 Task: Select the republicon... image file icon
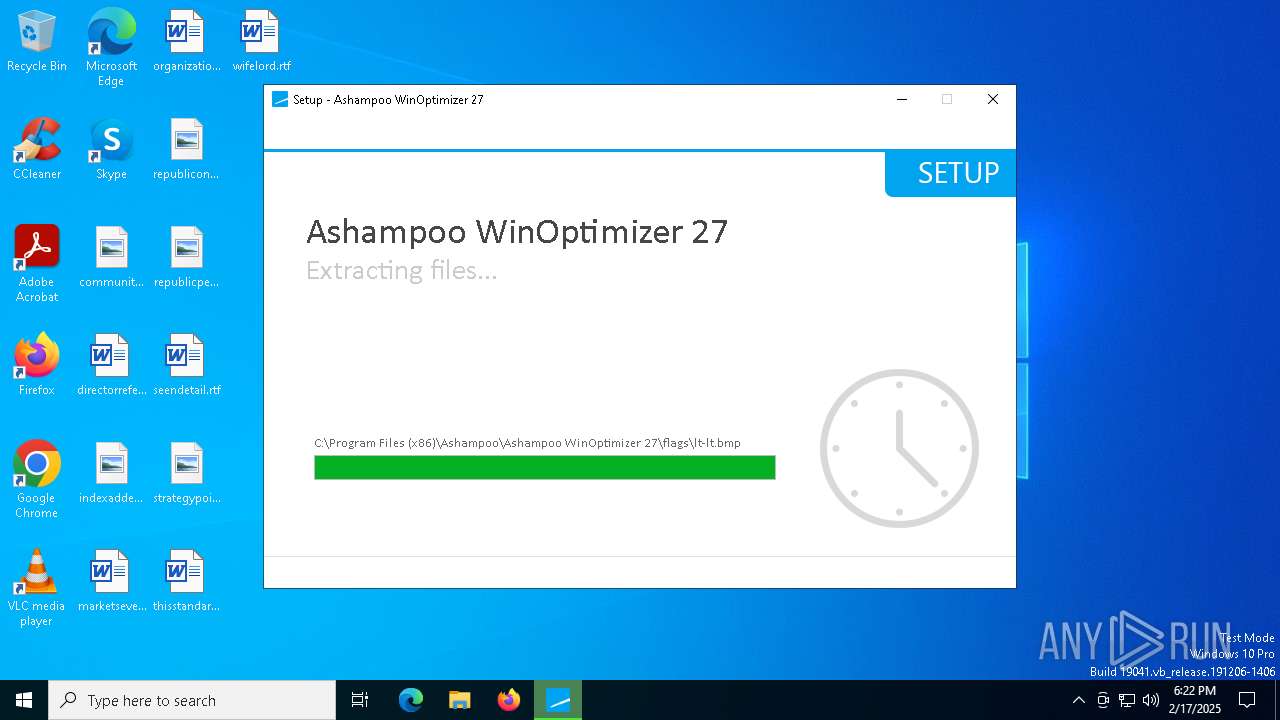(x=186, y=149)
